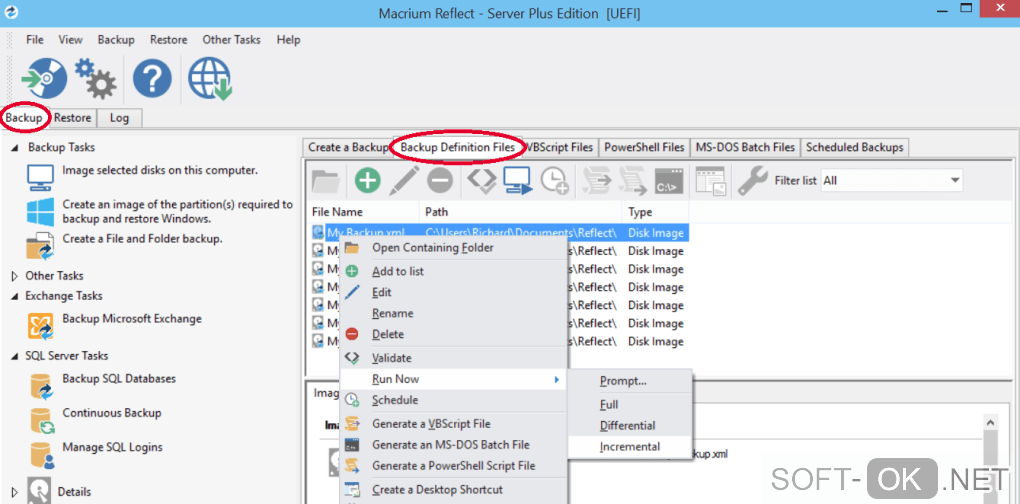Screen dimensions: 1020x504
Task: Open the File menu
Action: point(34,40)
